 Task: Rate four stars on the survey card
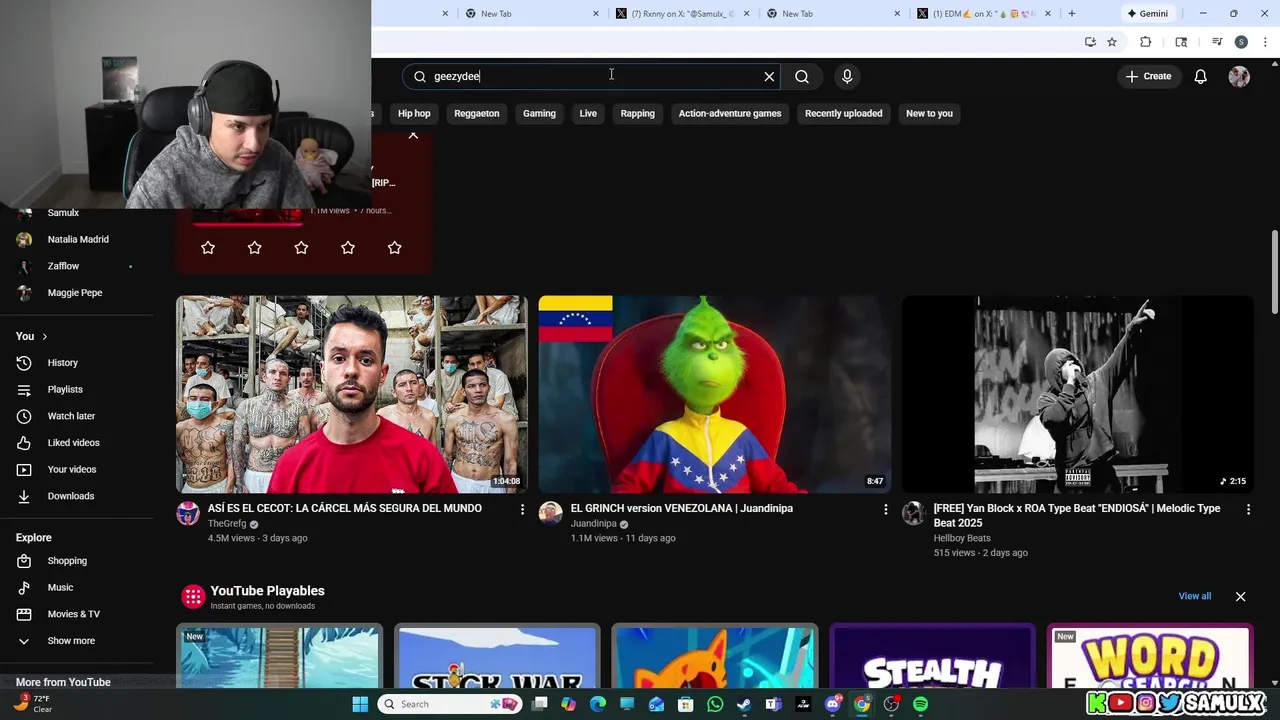pyautogui.click(x=348, y=247)
